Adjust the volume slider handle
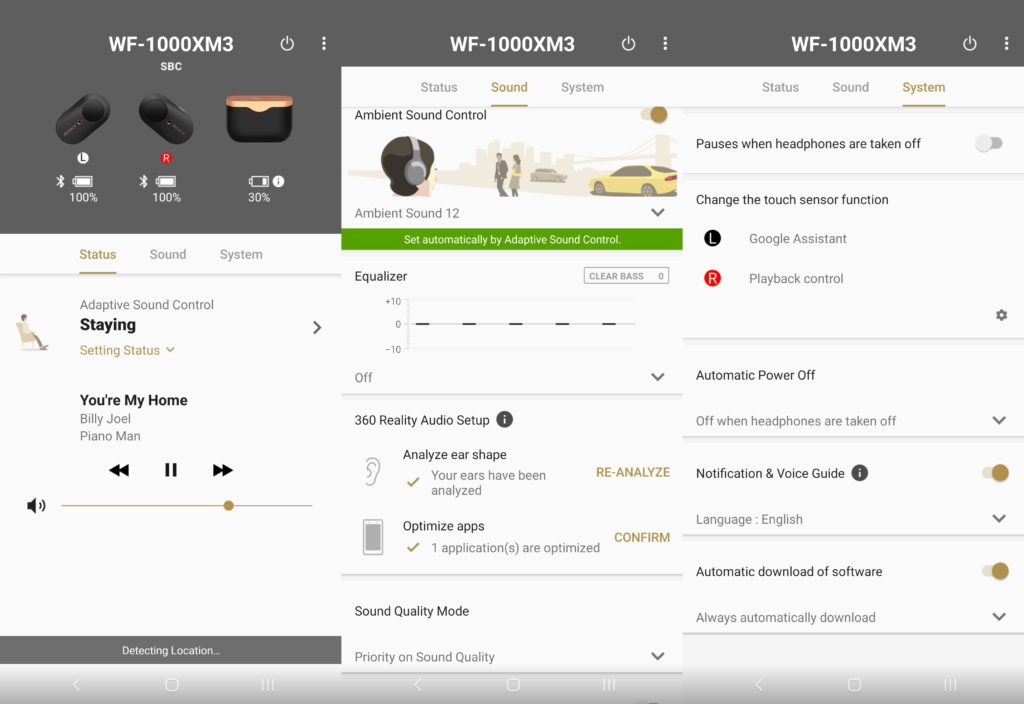 point(229,505)
